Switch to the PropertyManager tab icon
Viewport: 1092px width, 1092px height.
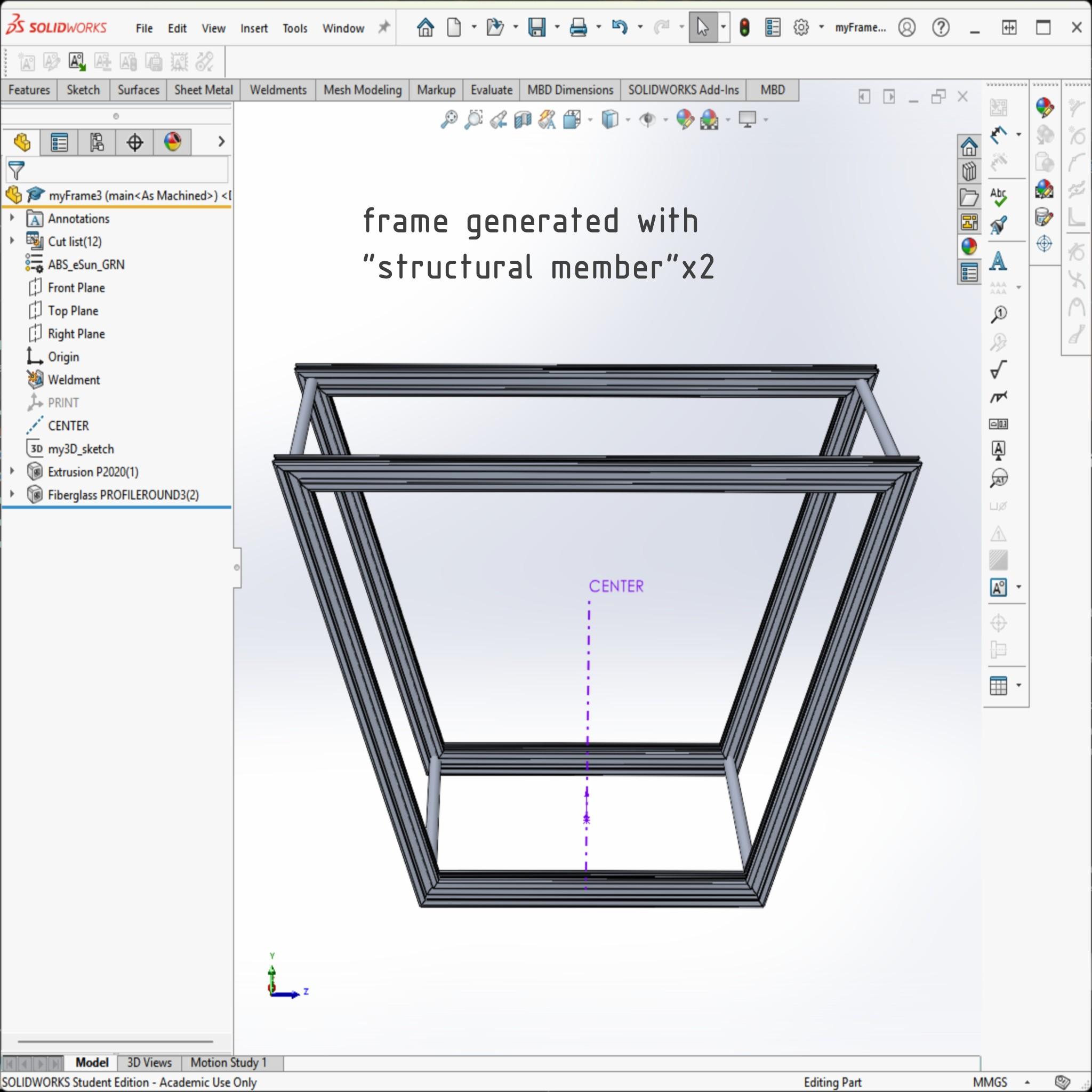pyautogui.click(x=59, y=142)
